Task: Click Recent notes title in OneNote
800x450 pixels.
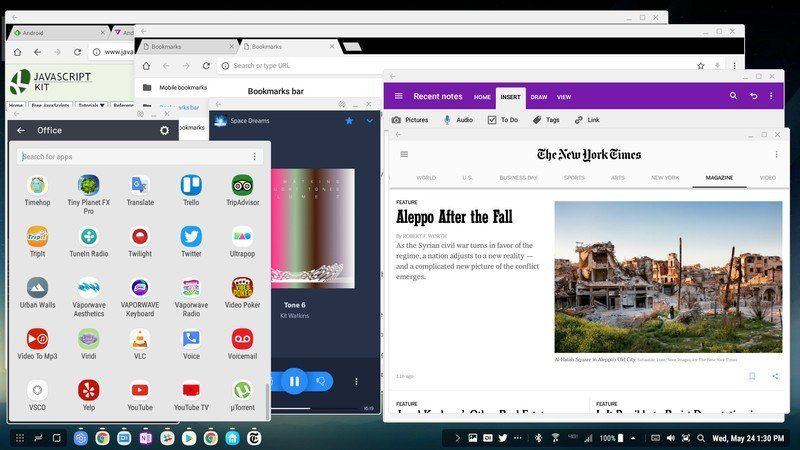Action: [x=438, y=96]
